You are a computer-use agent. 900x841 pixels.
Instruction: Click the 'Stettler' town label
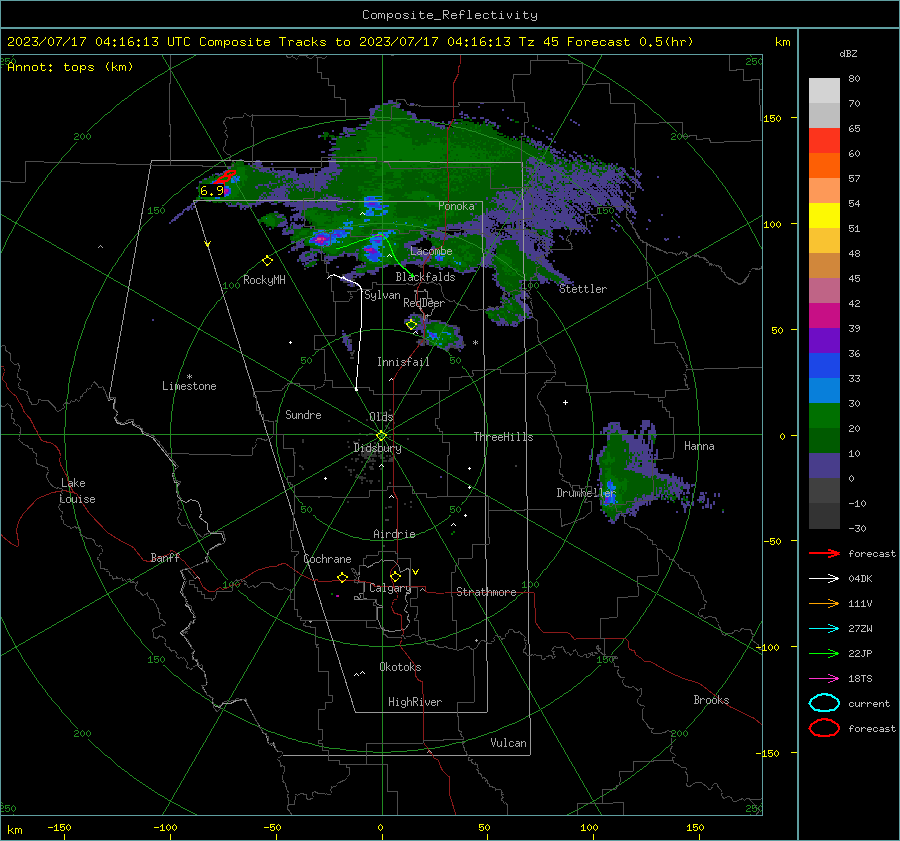tap(583, 289)
